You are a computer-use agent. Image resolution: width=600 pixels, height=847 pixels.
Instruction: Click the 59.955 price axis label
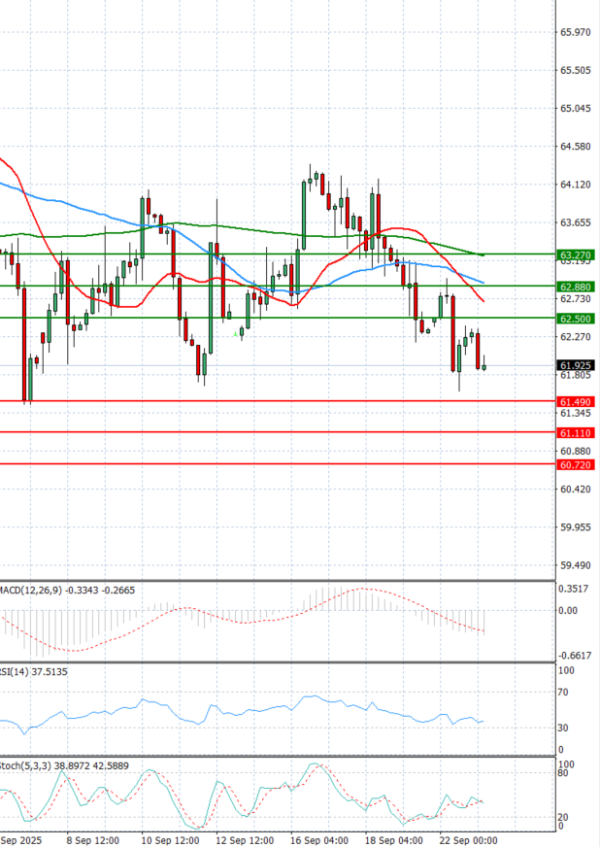576,527
